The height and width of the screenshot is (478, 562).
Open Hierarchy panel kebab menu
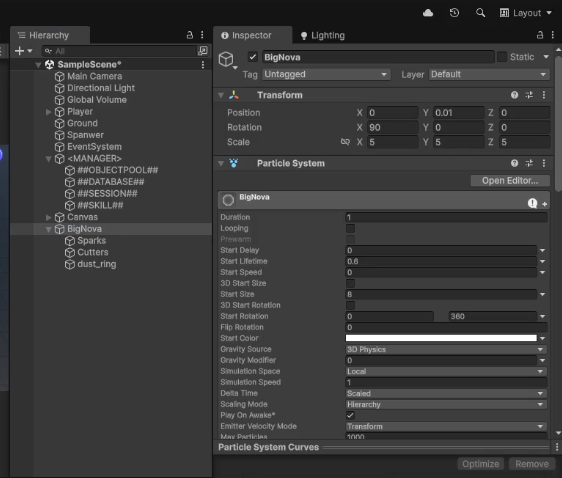(202, 35)
